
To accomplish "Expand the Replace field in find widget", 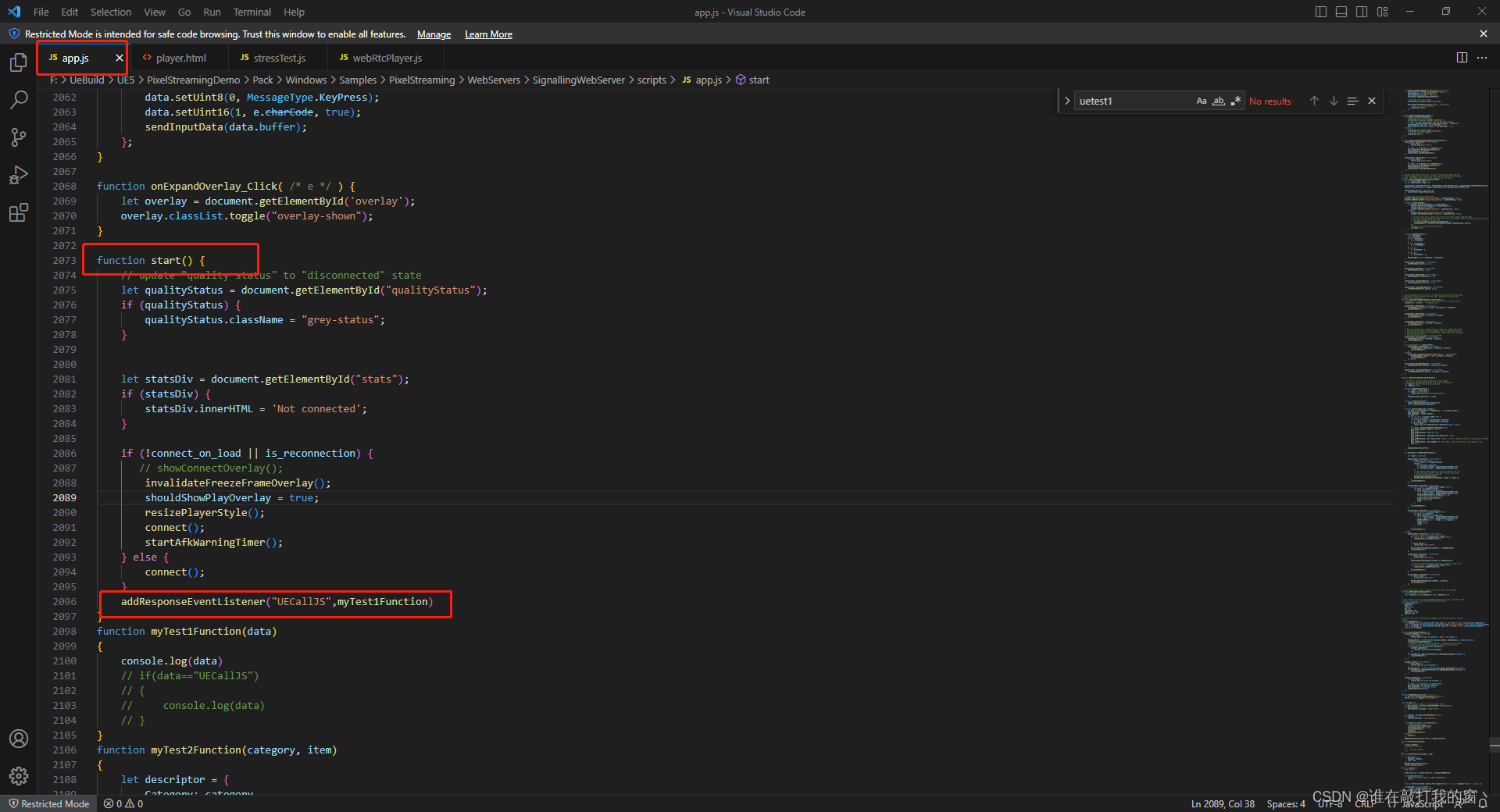I will coord(1067,101).
